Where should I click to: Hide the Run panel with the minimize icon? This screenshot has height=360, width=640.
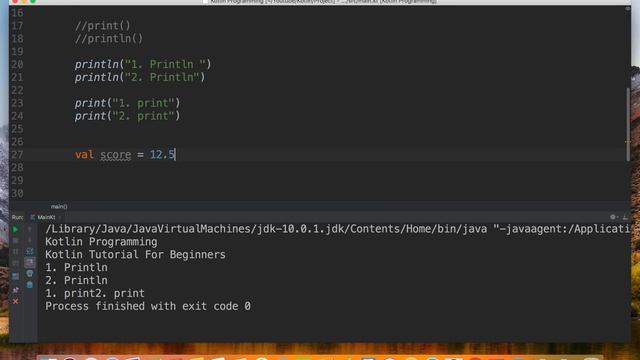[625, 217]
